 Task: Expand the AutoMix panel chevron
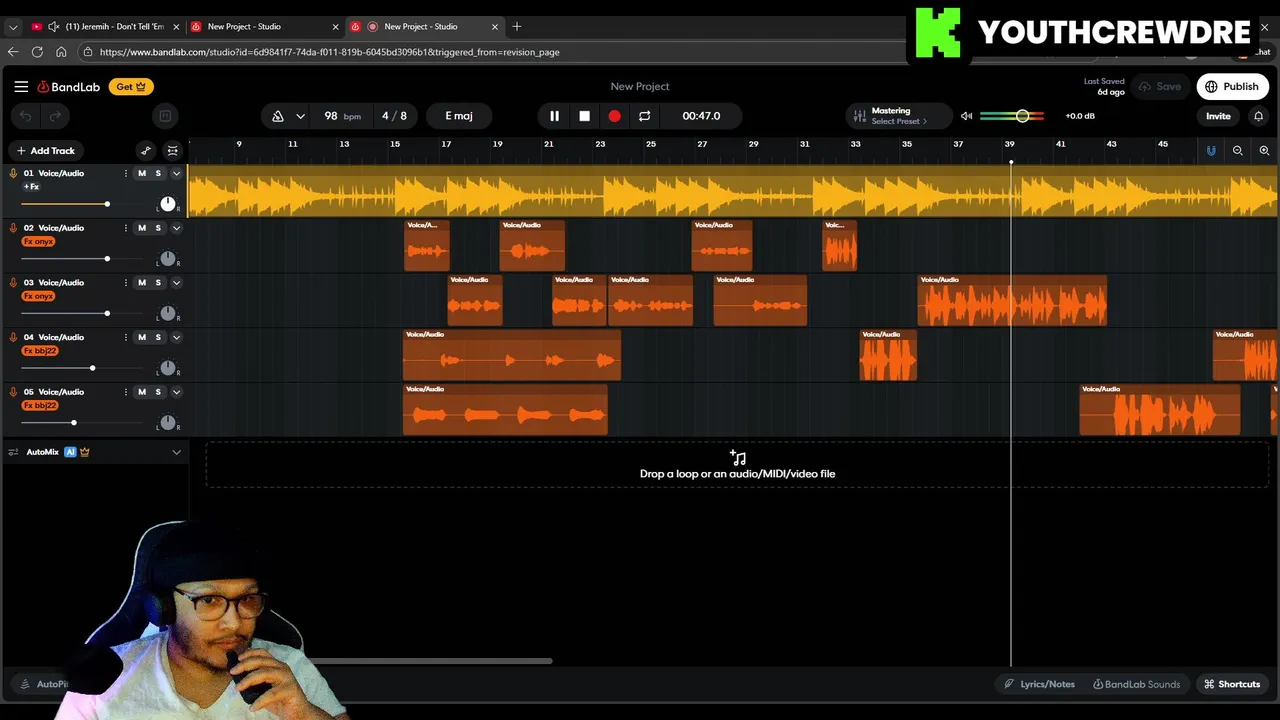176,452
